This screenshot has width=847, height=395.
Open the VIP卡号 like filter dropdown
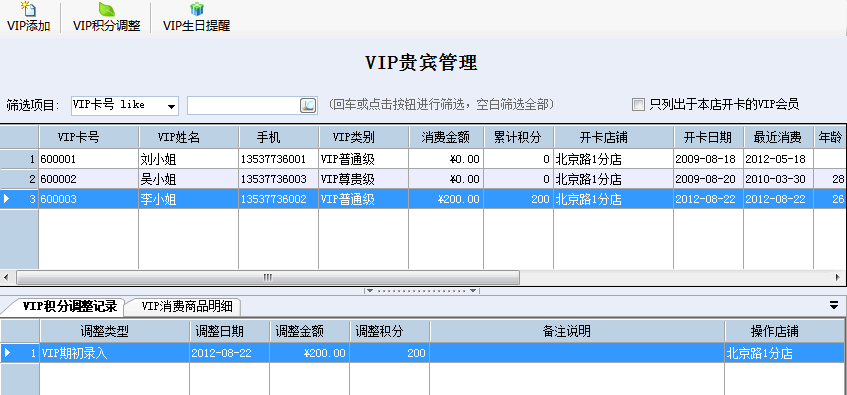pyautogui.click(x=125, y=105)
